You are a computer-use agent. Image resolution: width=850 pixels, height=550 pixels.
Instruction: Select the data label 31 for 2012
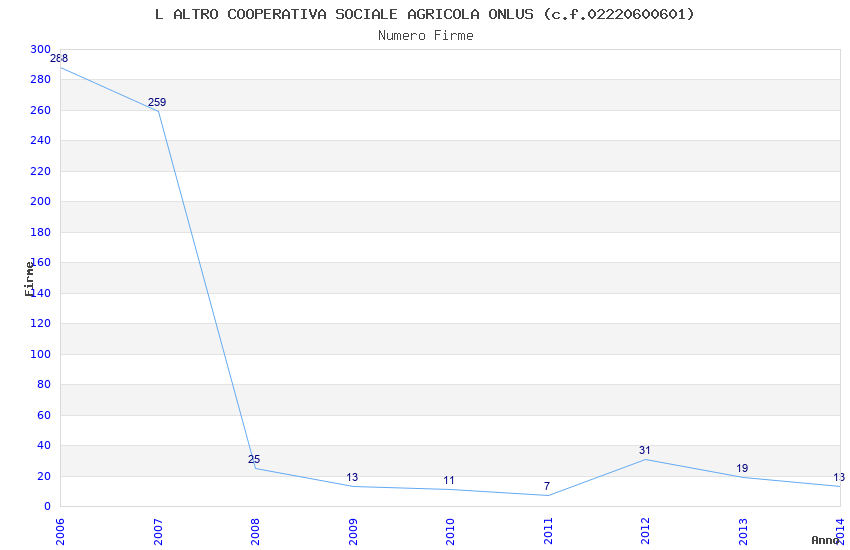(645, 450)
